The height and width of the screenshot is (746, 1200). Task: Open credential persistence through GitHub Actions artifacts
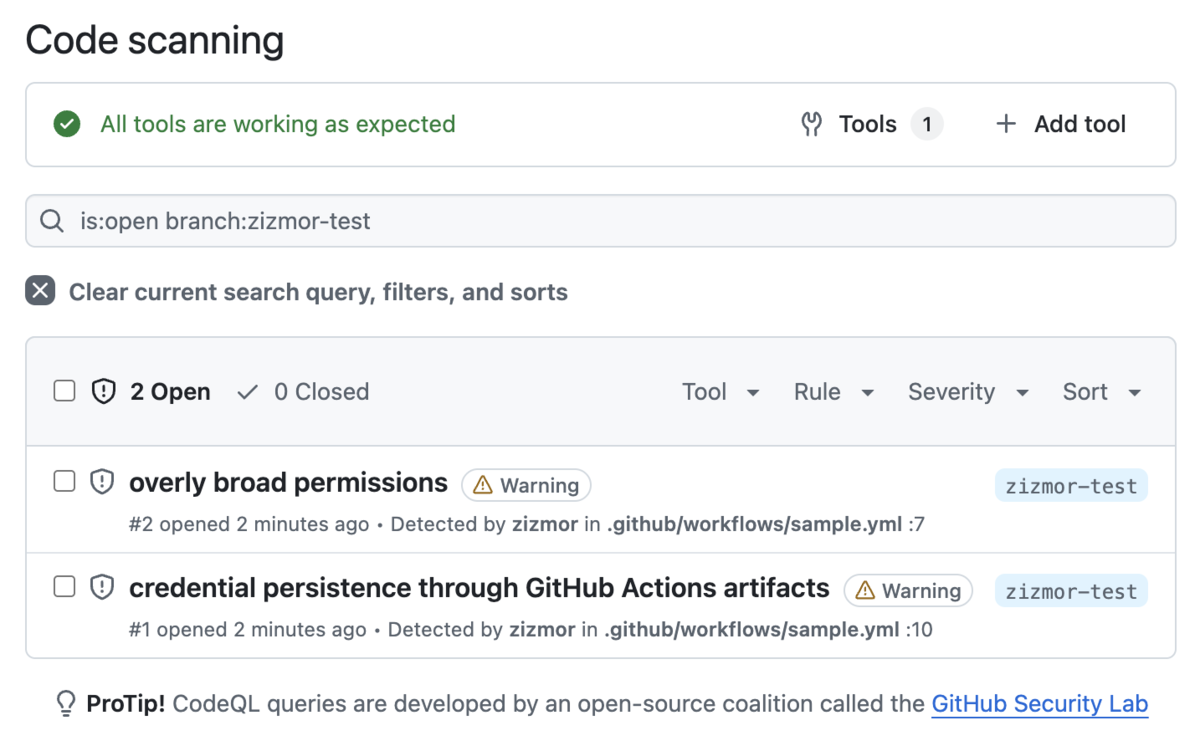point(479,588)
